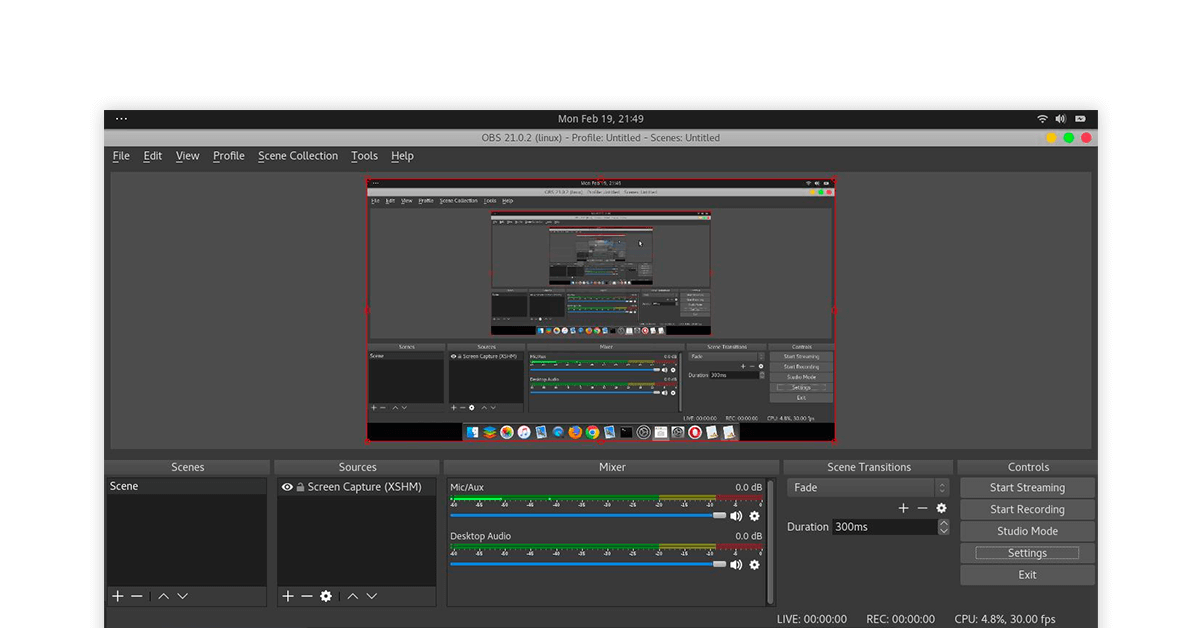Move the source up in the Sources list

353,596
